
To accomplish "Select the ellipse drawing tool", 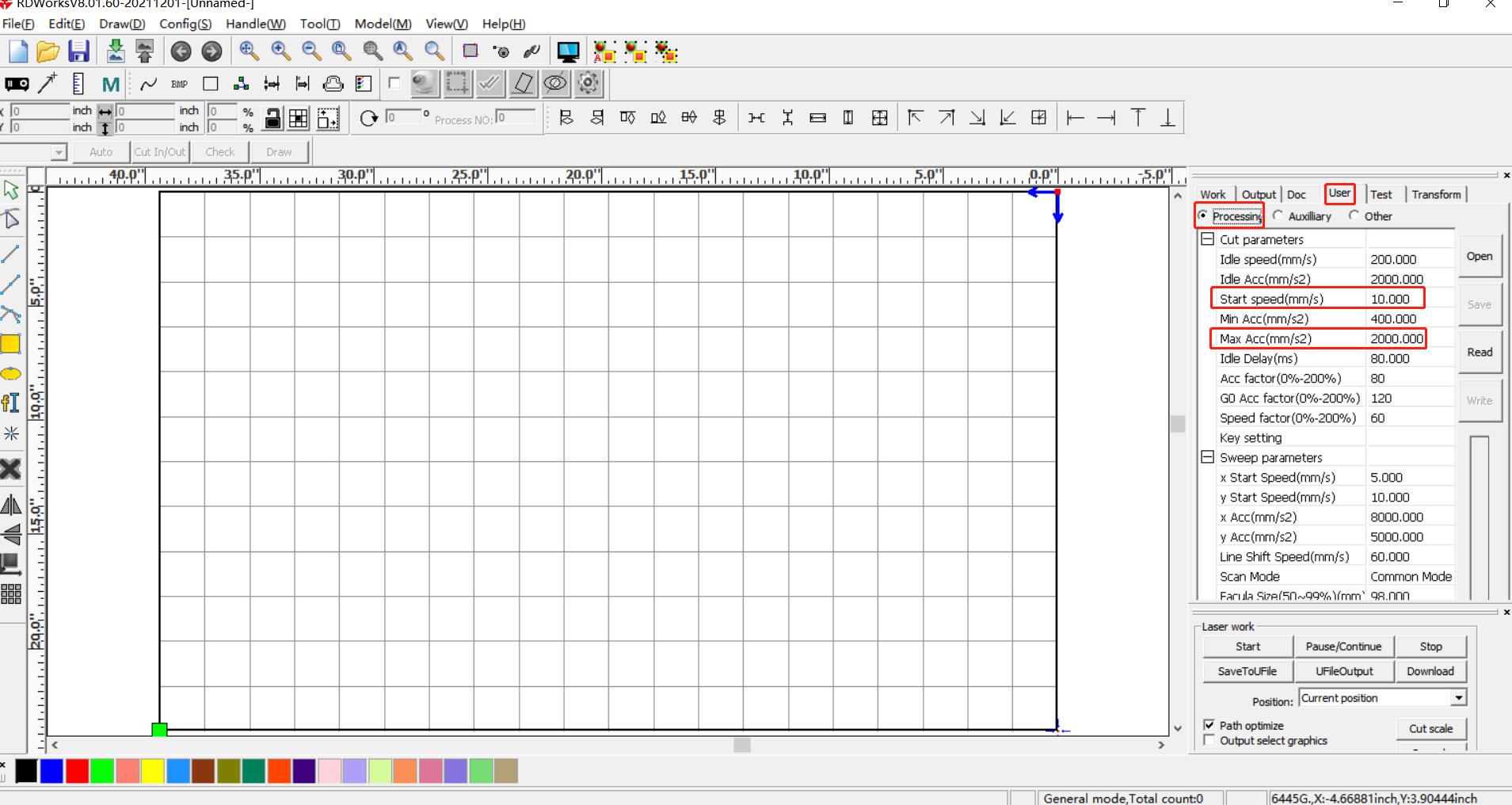I will click(10, 373).
